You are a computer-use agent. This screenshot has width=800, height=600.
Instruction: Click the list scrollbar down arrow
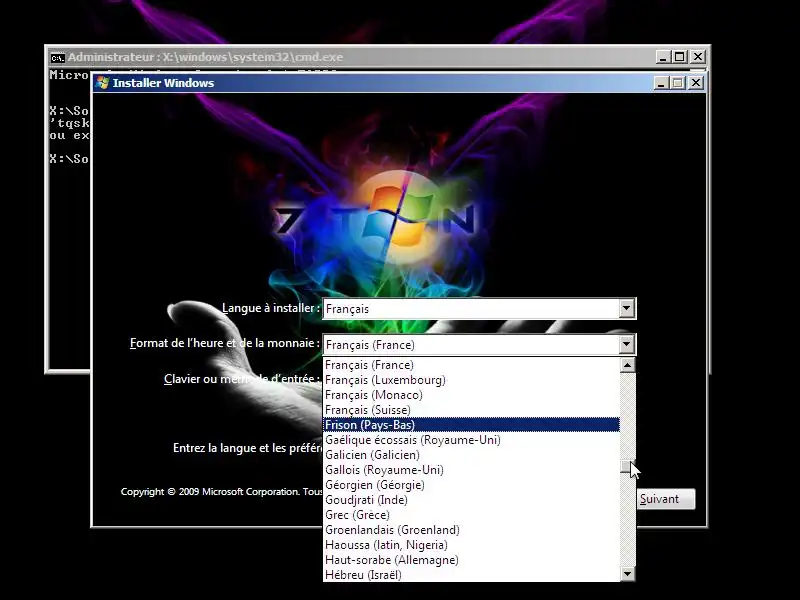click(x=628, y=574)
